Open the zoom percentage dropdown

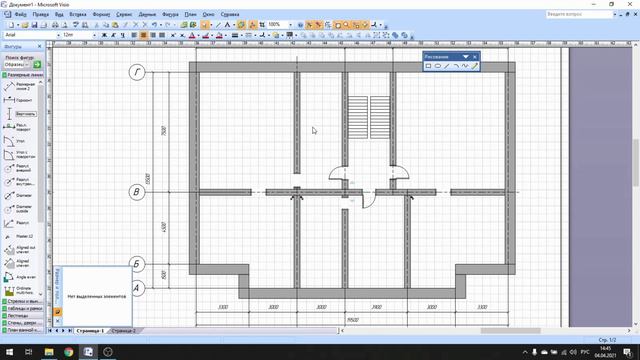pyautogui.click(x=291, y=25)
